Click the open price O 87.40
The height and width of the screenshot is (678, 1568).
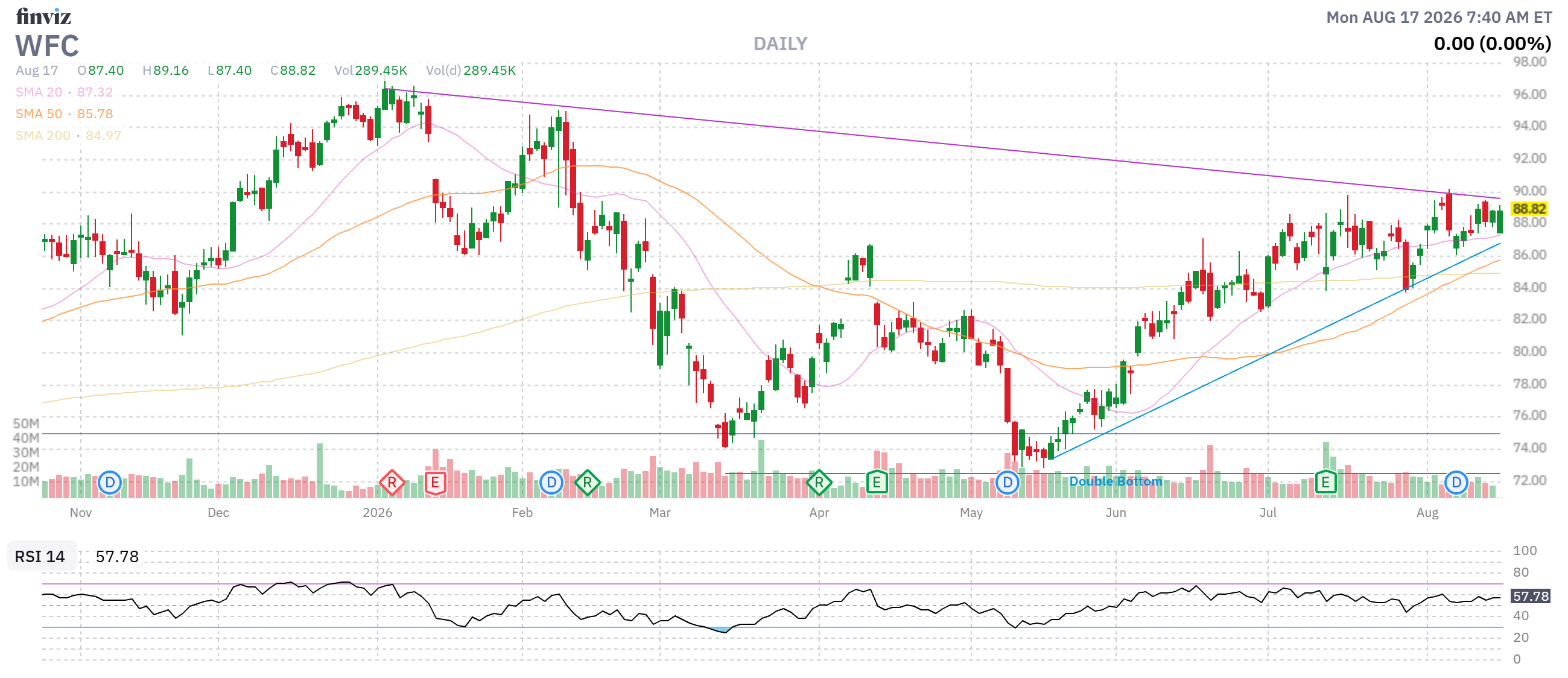[x=100, y=70]
